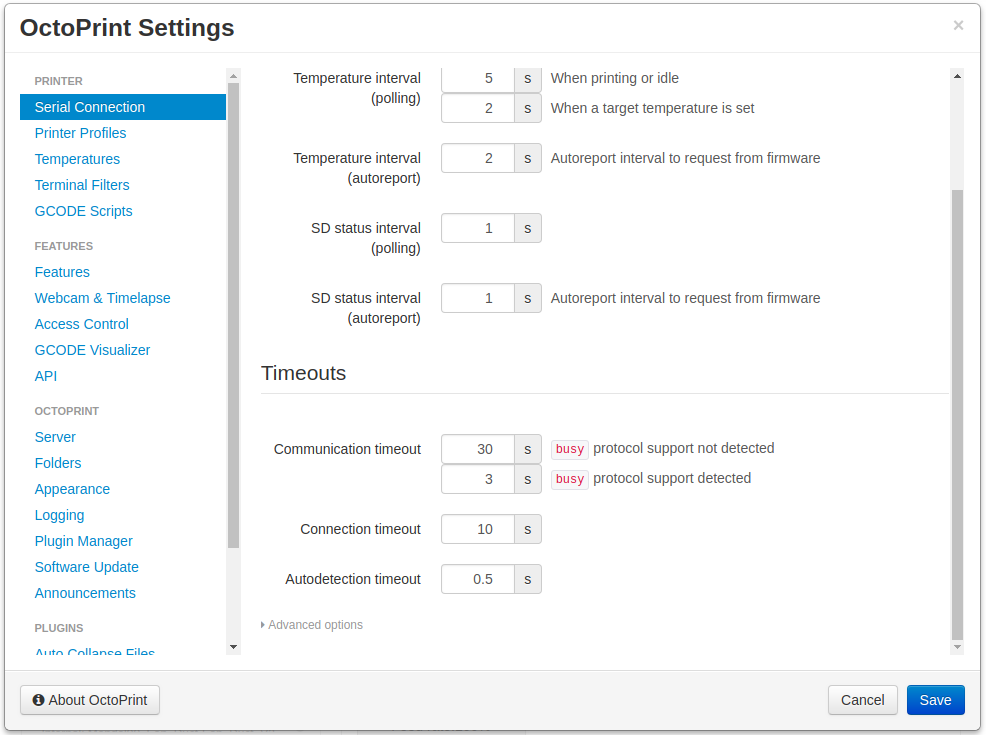The width and height of the screenshot is (986, 735).
Task: Open GCODE Scripts settings
Action: click(x=83, y=210)
